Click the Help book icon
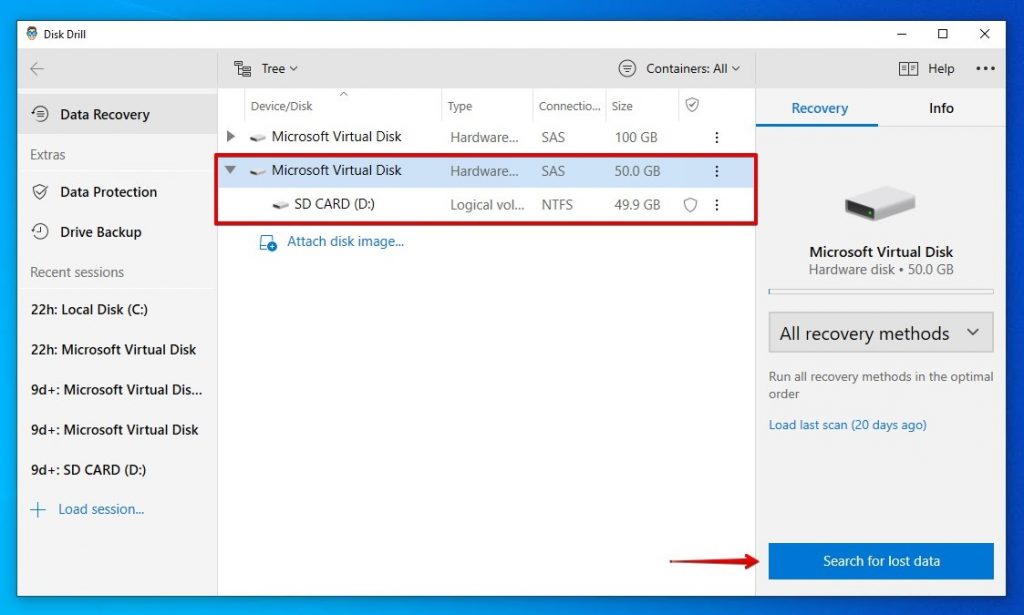The image size is (1024, 615). (909, 68)
